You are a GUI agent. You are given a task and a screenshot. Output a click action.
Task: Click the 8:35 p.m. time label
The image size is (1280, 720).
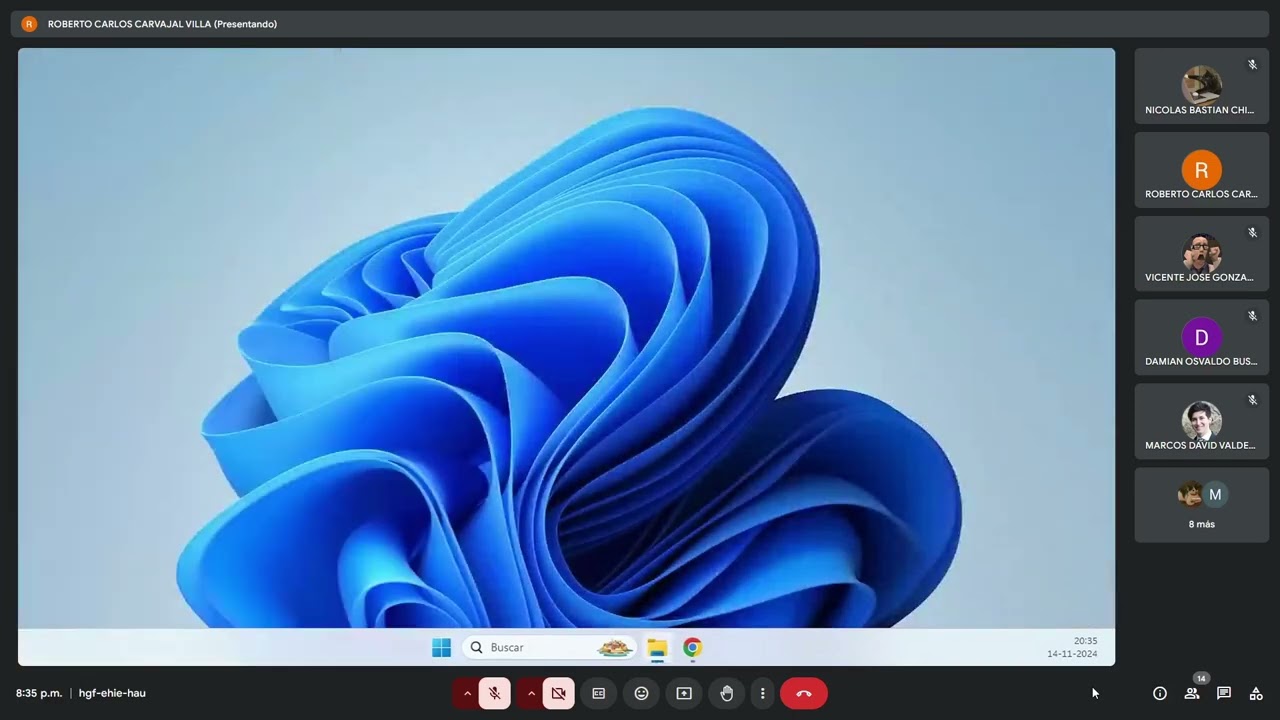(39, 693)
